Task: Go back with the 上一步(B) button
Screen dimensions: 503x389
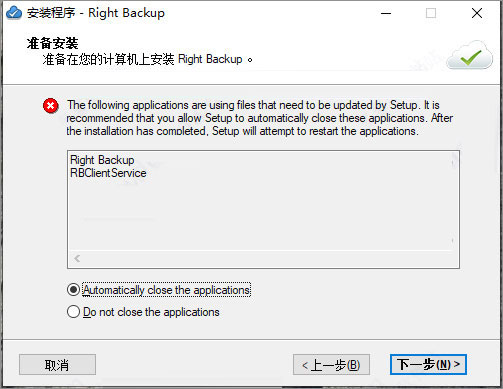Action: click(x=331, y=364)
